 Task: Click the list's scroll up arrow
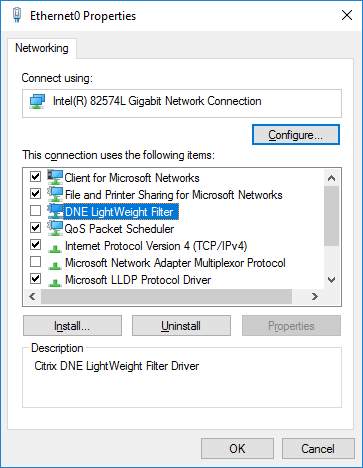(x=331, y=178)
